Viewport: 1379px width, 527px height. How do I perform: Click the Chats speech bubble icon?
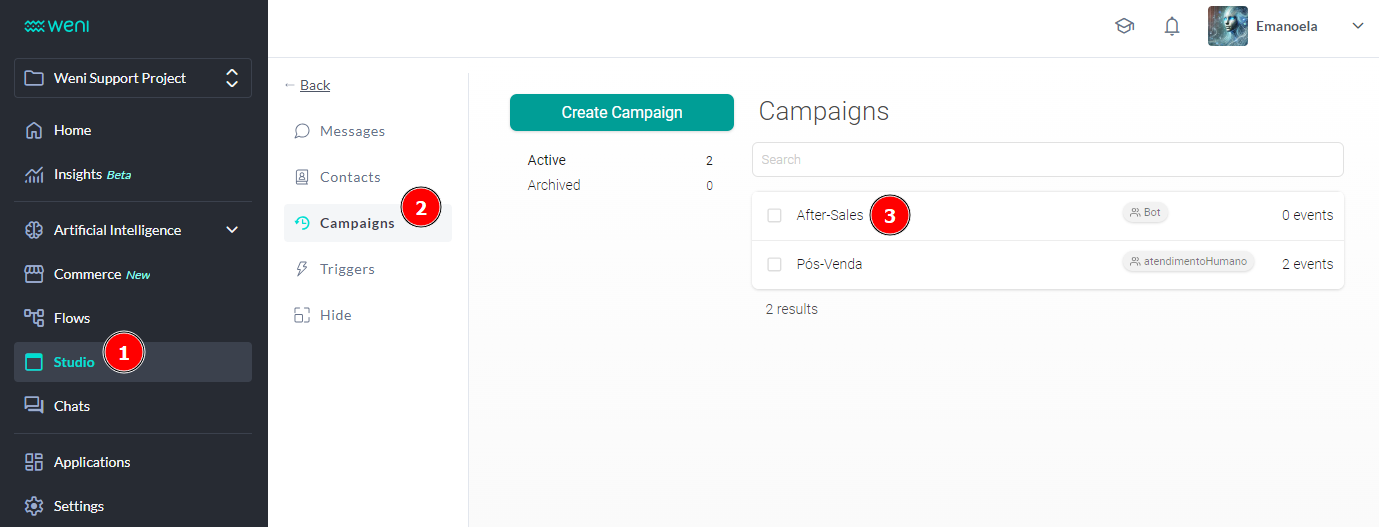tap(34, 406)
